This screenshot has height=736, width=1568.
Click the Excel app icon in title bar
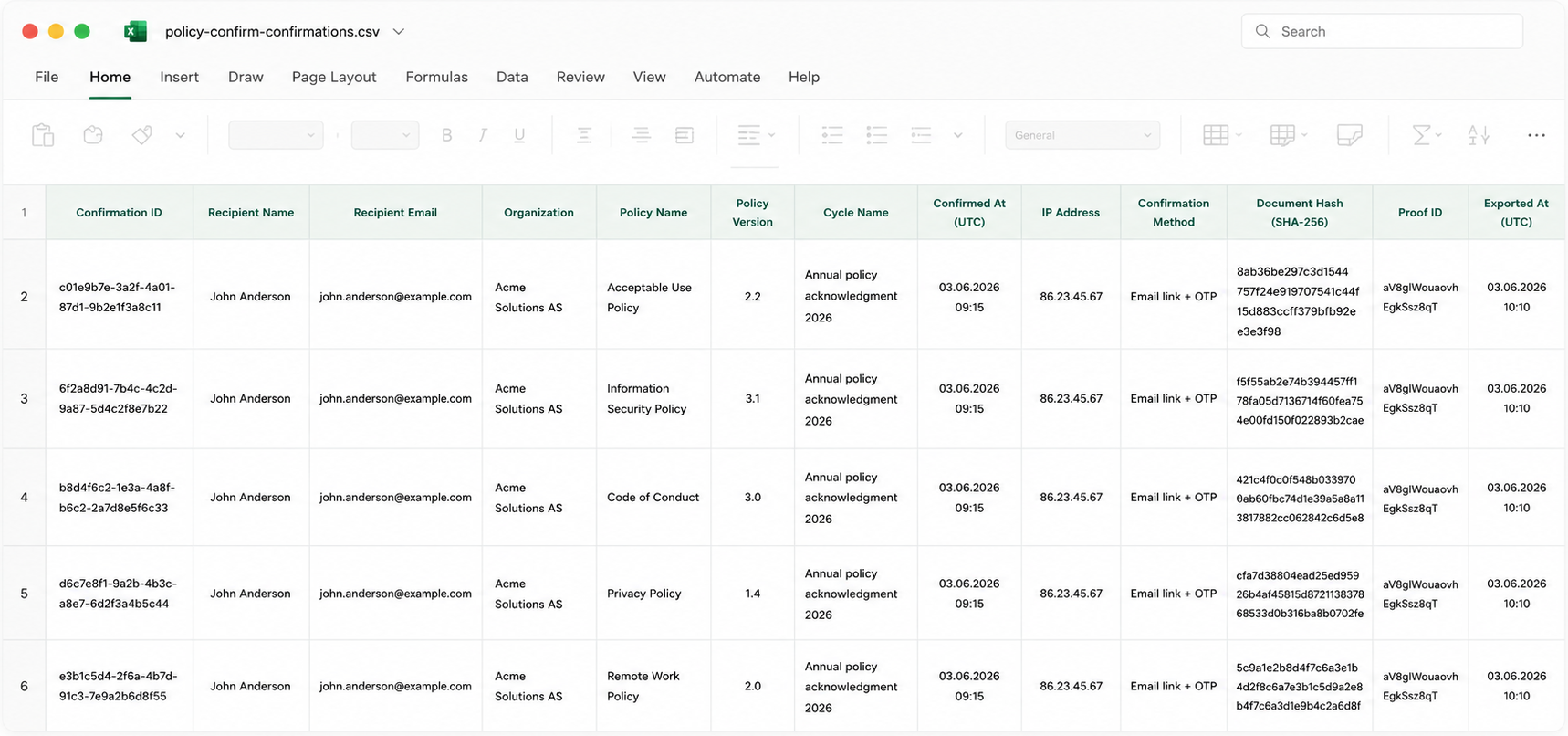135,31
